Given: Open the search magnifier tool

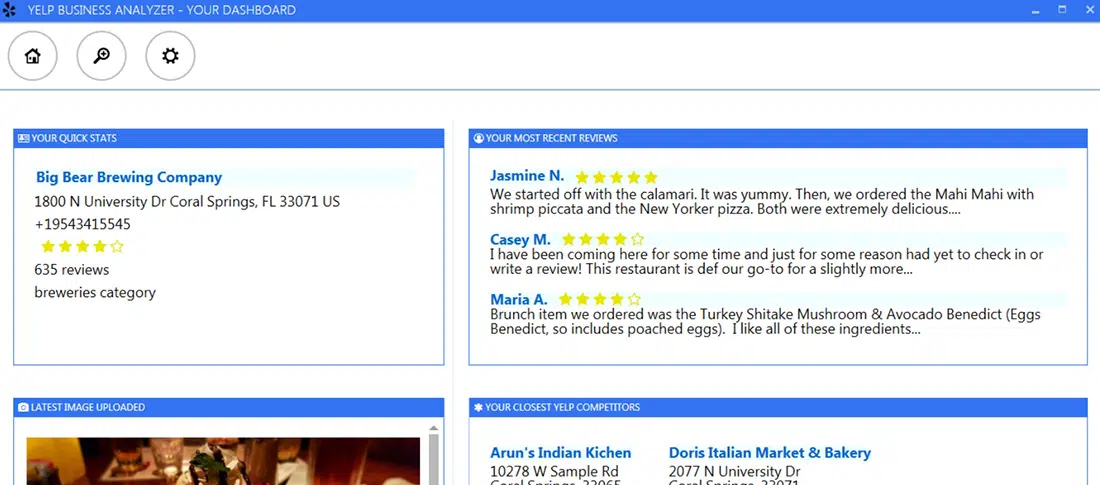Looking at the screenshot, I should (101, 56).
